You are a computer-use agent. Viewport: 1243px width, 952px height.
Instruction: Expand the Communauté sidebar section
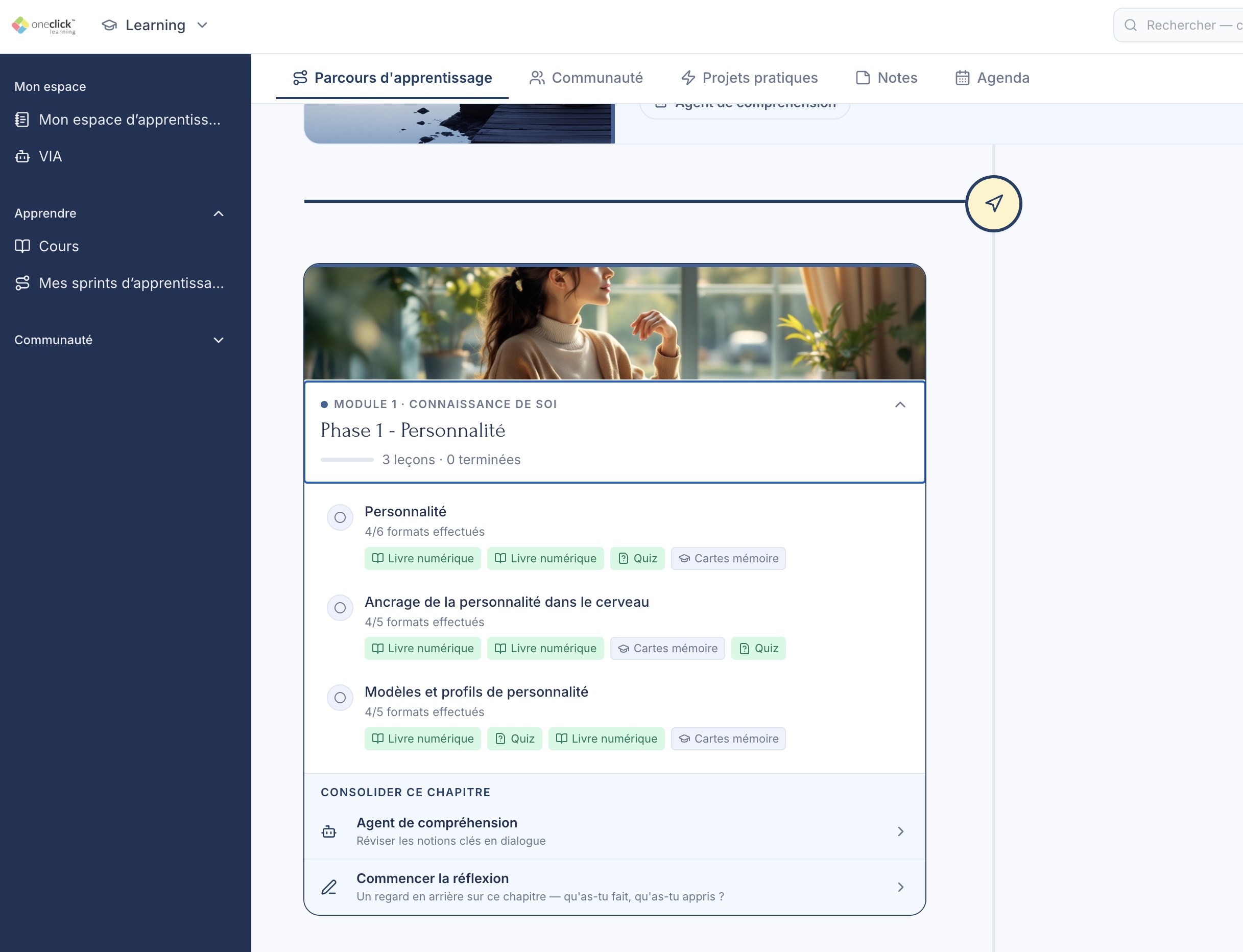point(218,340)
